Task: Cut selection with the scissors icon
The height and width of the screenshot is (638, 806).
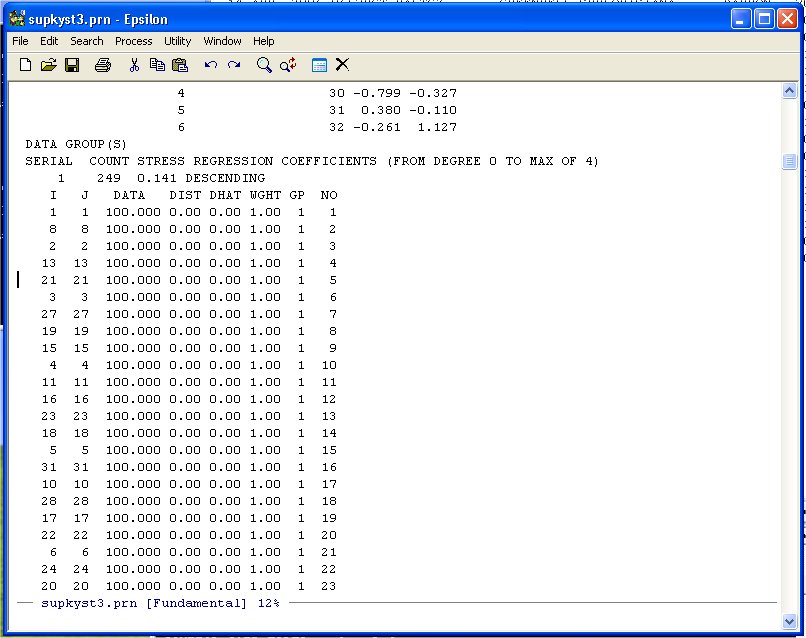Action: (134, 65)
